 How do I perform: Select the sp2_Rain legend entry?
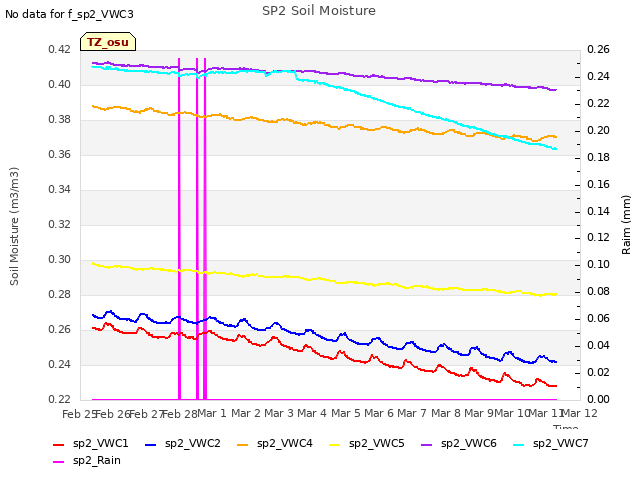pos(87,461)
